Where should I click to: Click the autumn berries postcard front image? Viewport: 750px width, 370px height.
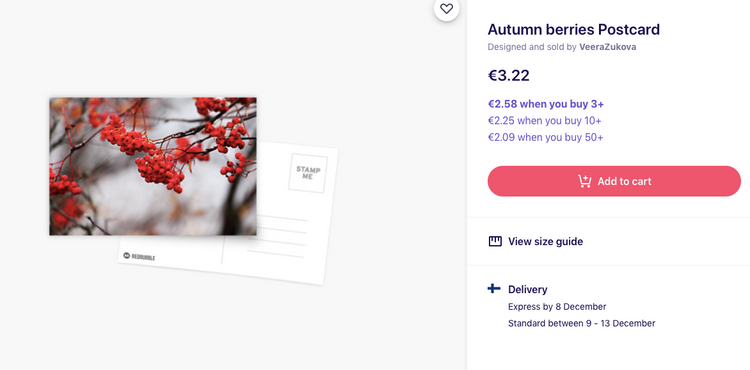153,166
